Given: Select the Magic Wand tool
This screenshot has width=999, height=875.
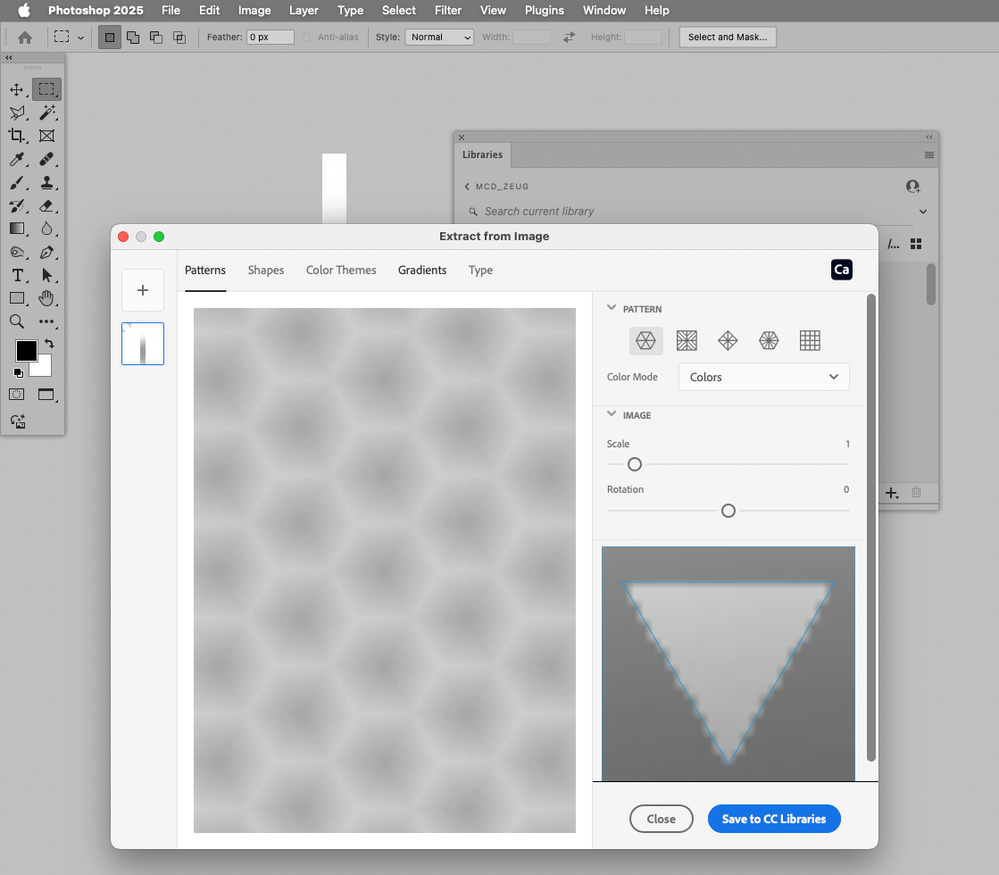Looking at the screenshot, I should coord(47,113).
